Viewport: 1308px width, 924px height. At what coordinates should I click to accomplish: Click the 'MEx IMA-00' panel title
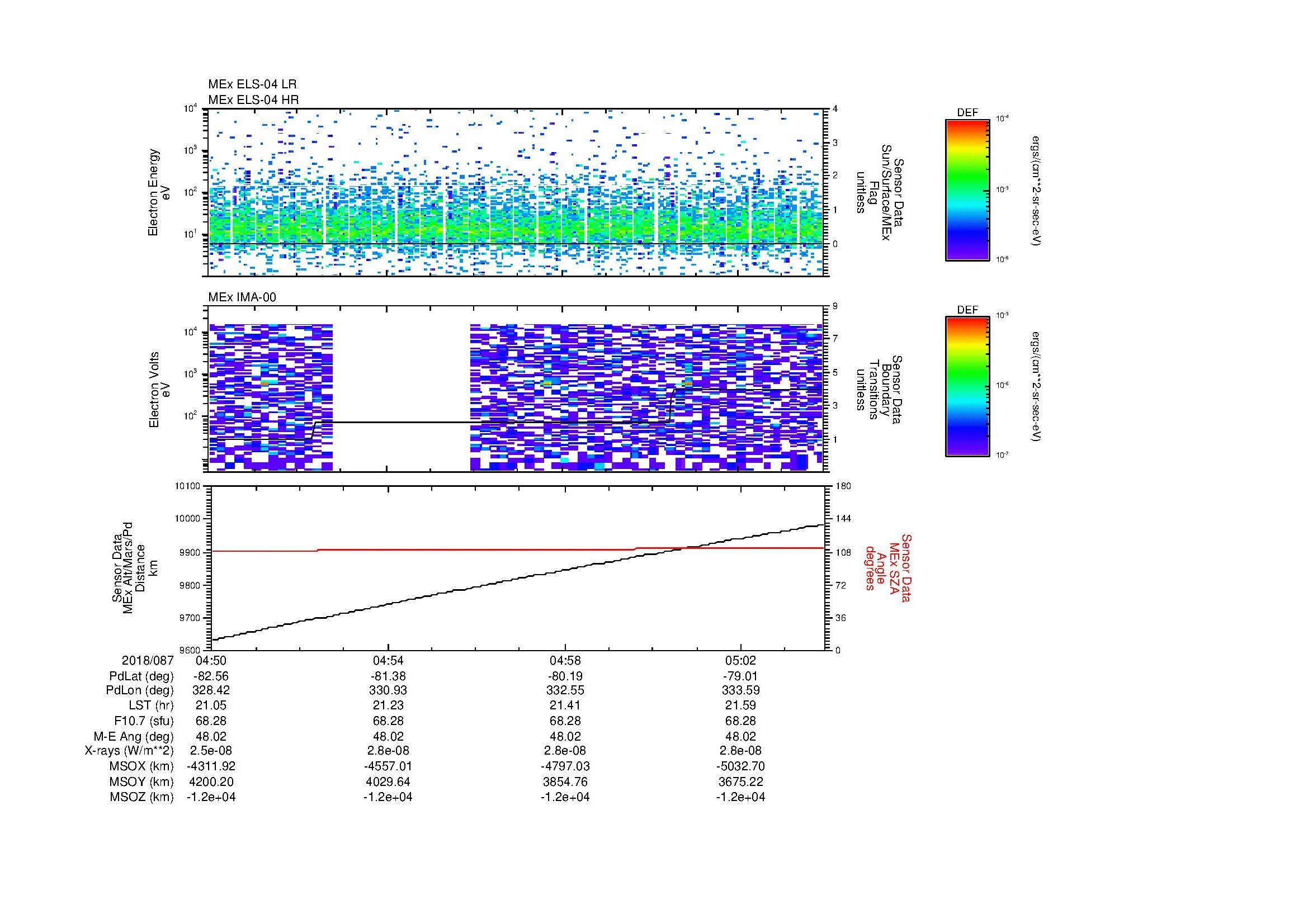coord(242,297)
